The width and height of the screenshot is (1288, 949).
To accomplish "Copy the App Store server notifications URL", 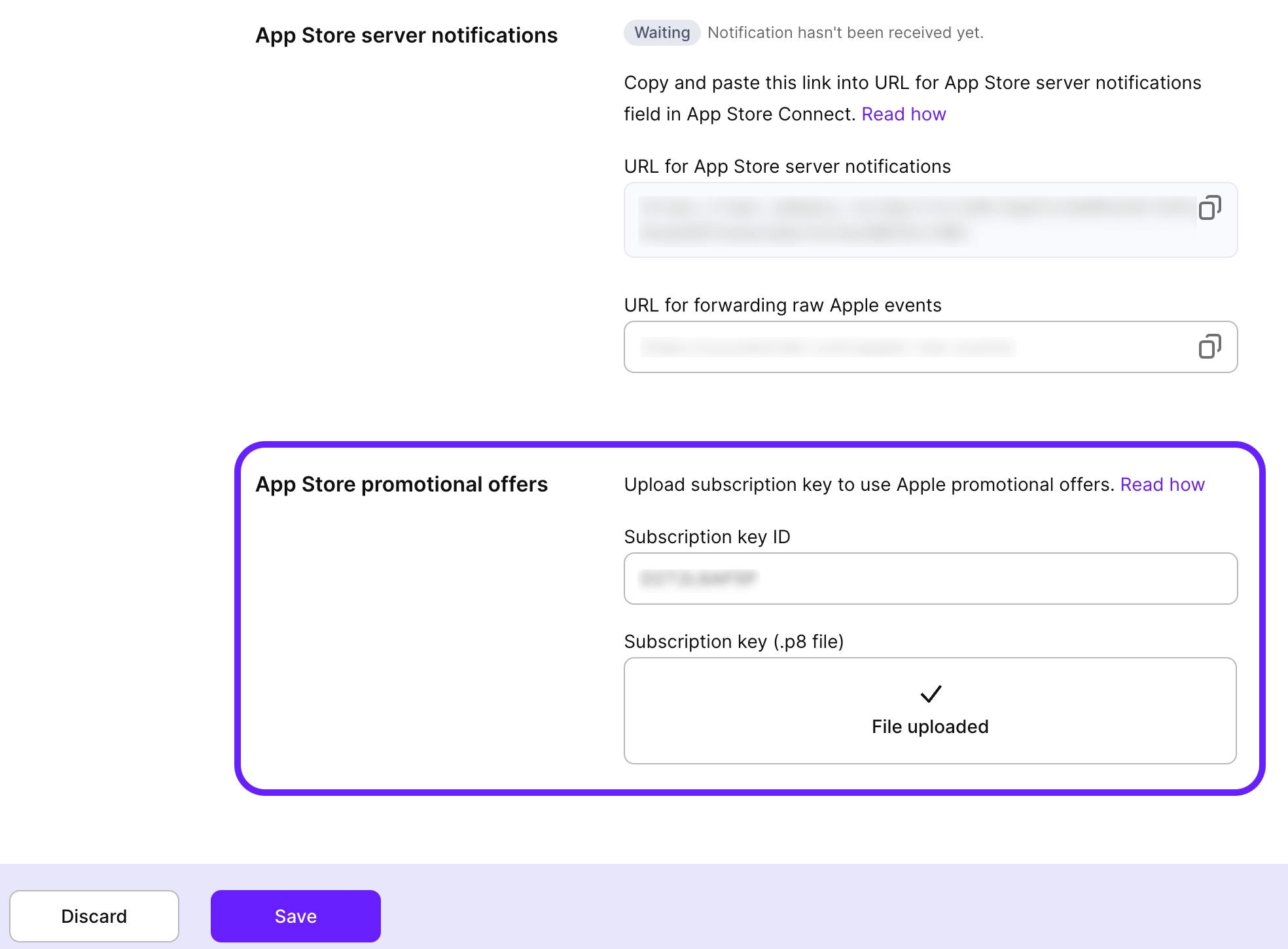I will point(1210,208).
